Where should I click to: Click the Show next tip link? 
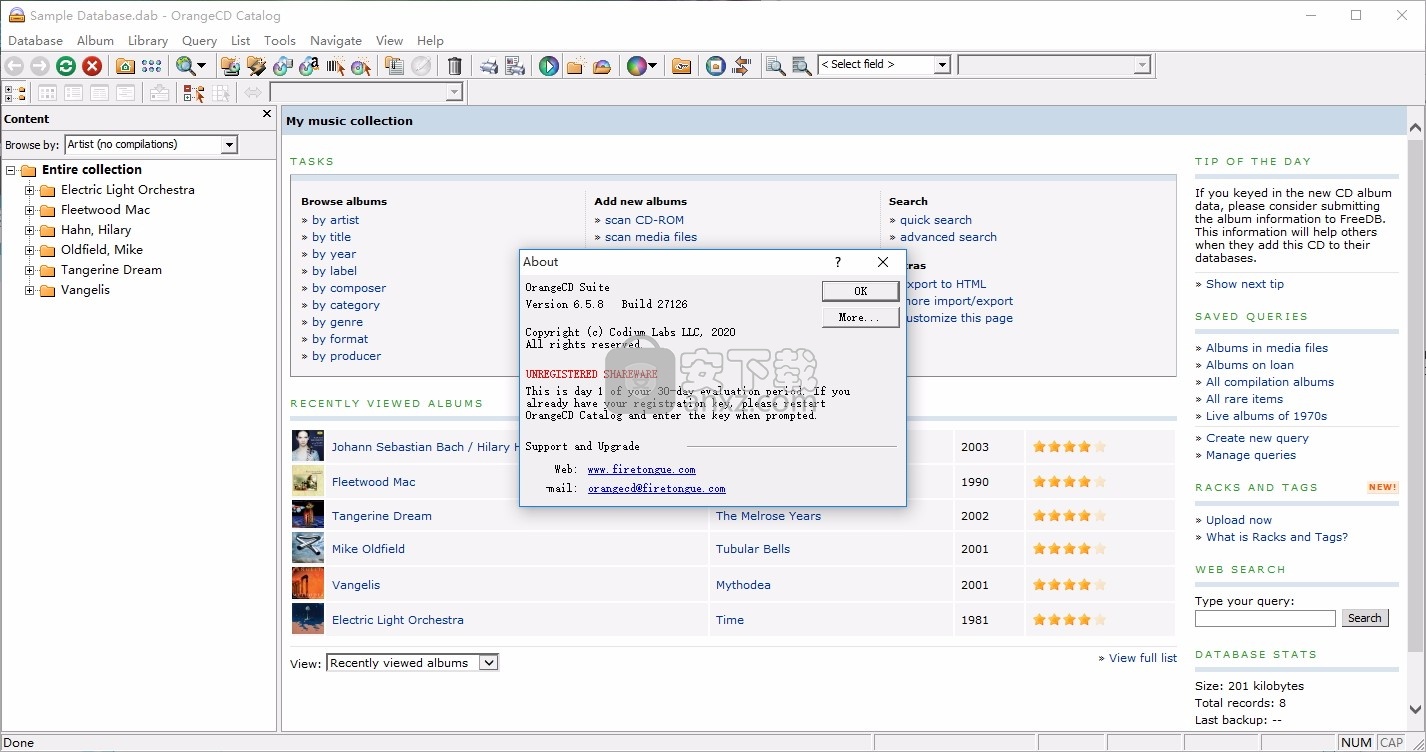tap(1245, 284)
